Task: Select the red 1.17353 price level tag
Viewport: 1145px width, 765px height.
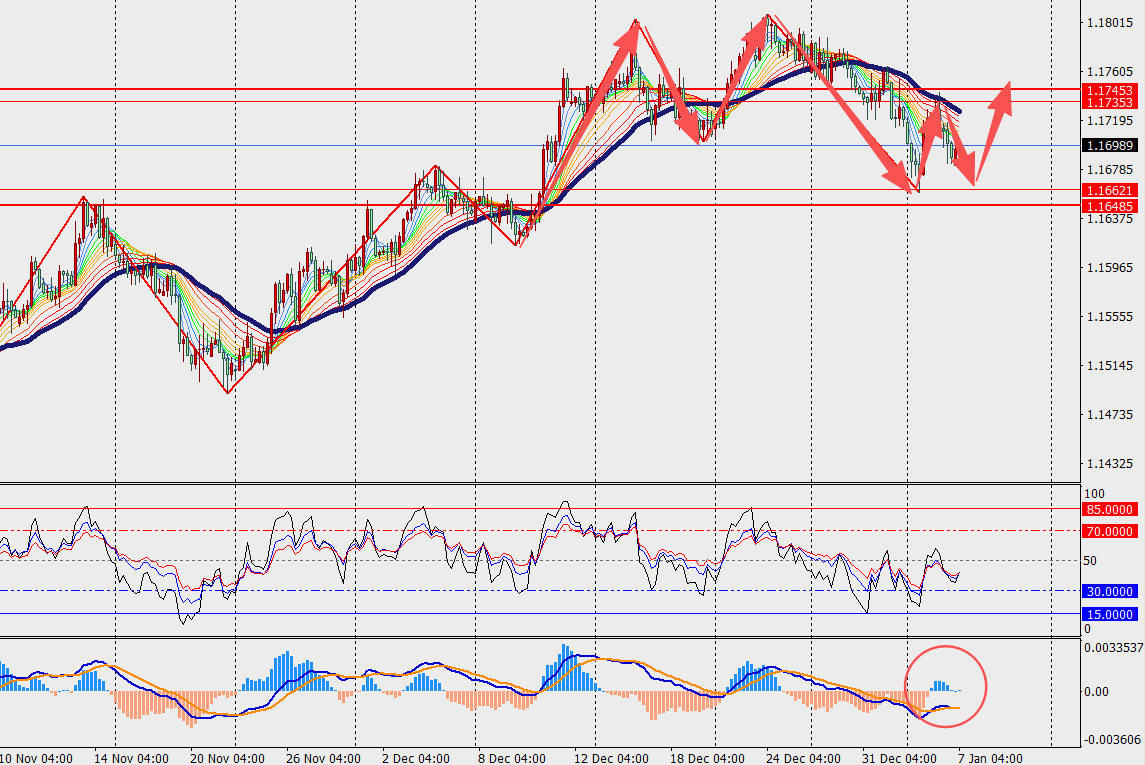Action: tap(1108, 102)
